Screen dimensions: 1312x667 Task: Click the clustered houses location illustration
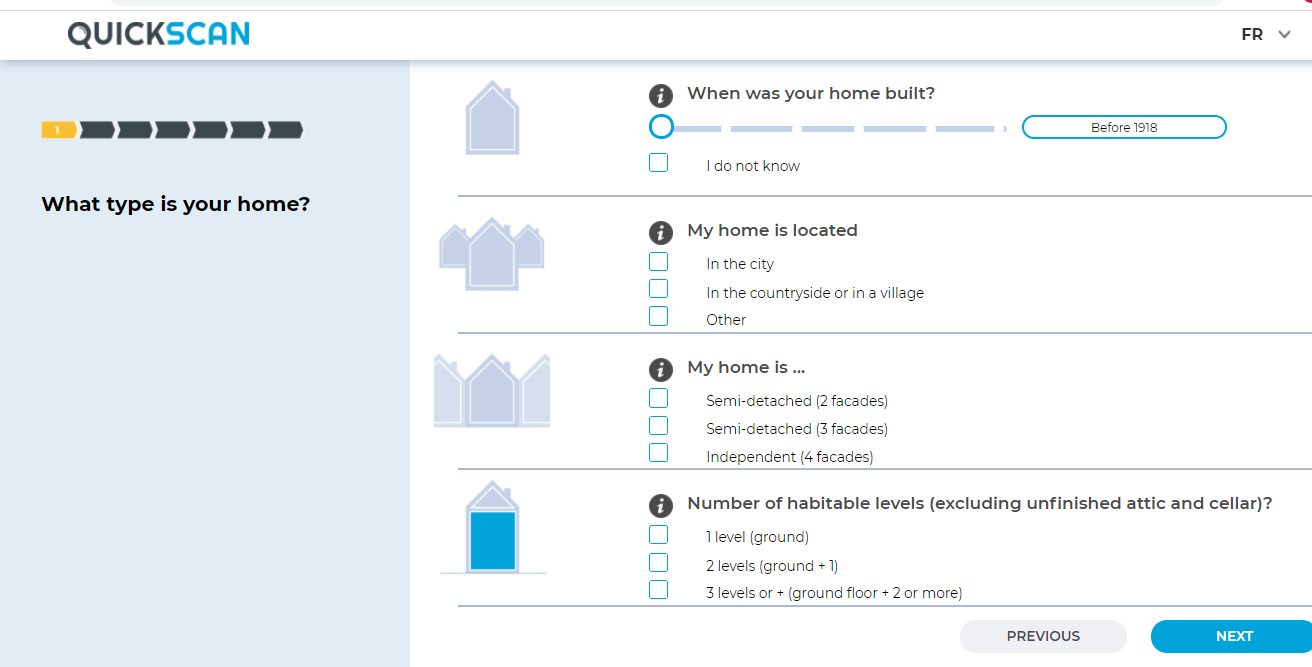[x=491, y=254]
